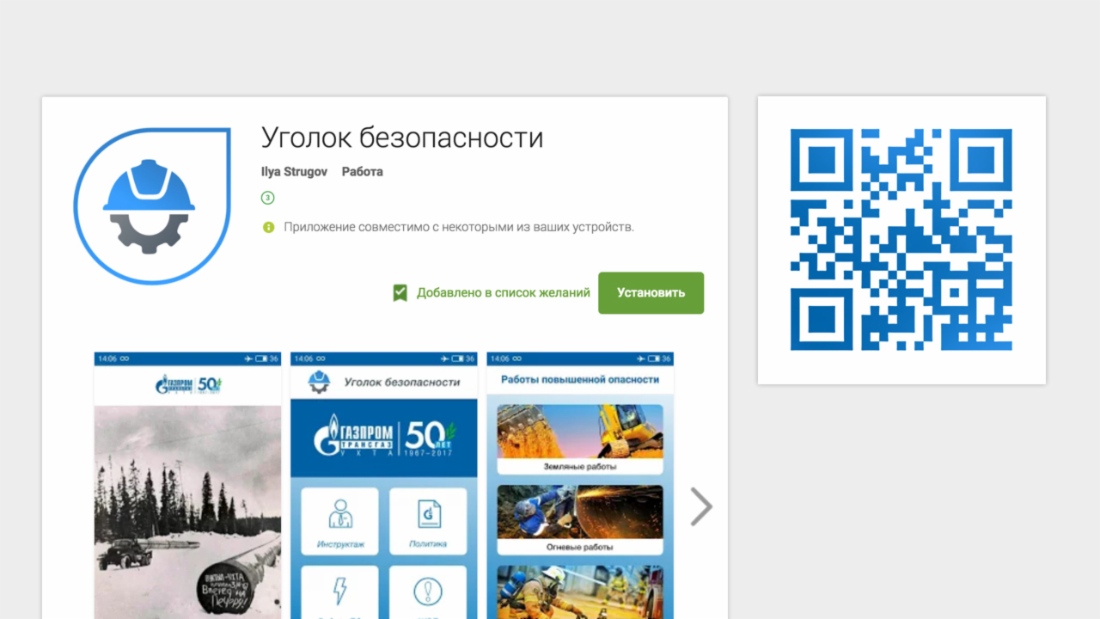Click the Огневые работы welding card
Viewport: 1100px width, 619px height.
[x=580, y=520]
